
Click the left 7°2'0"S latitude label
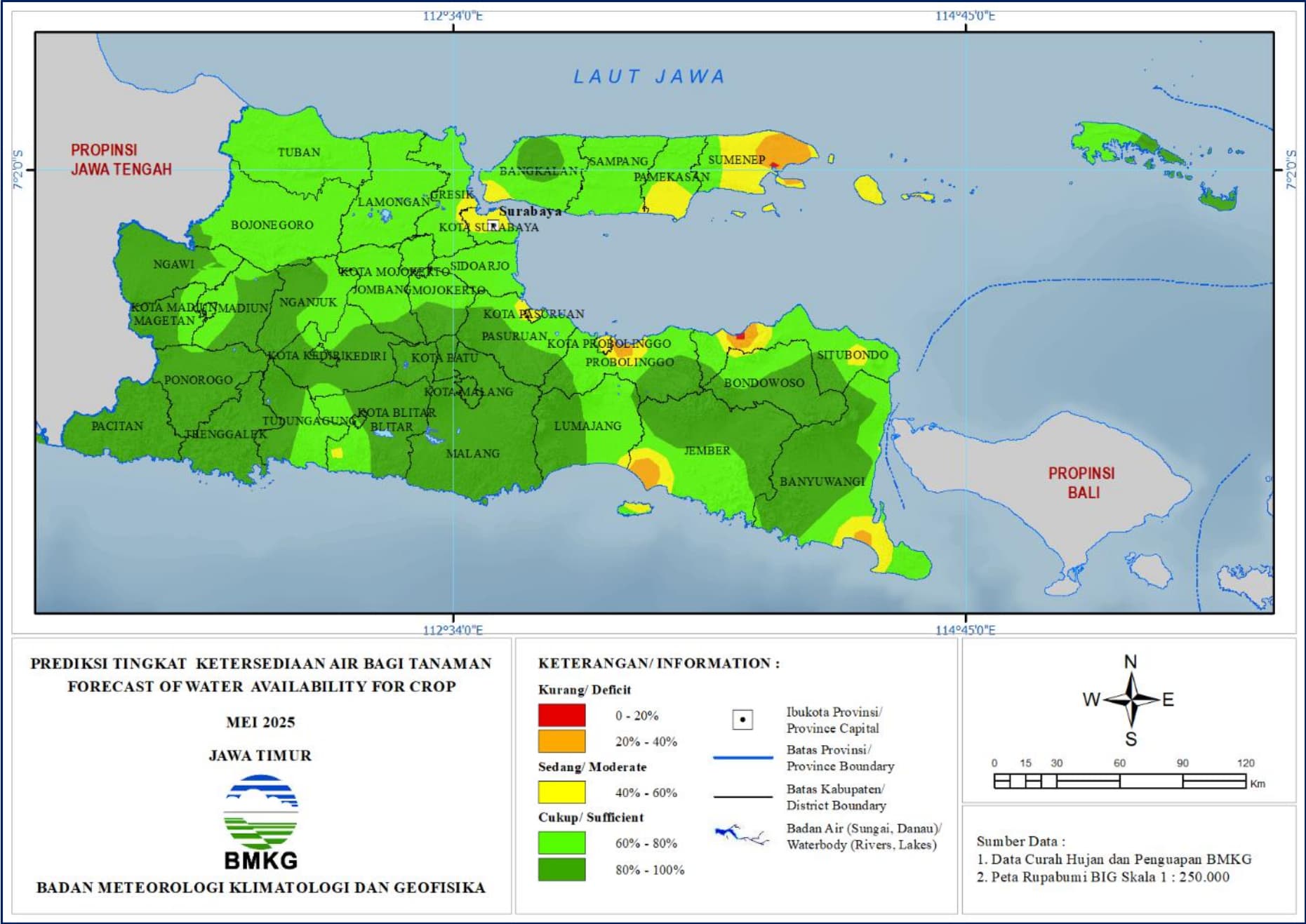18,169
